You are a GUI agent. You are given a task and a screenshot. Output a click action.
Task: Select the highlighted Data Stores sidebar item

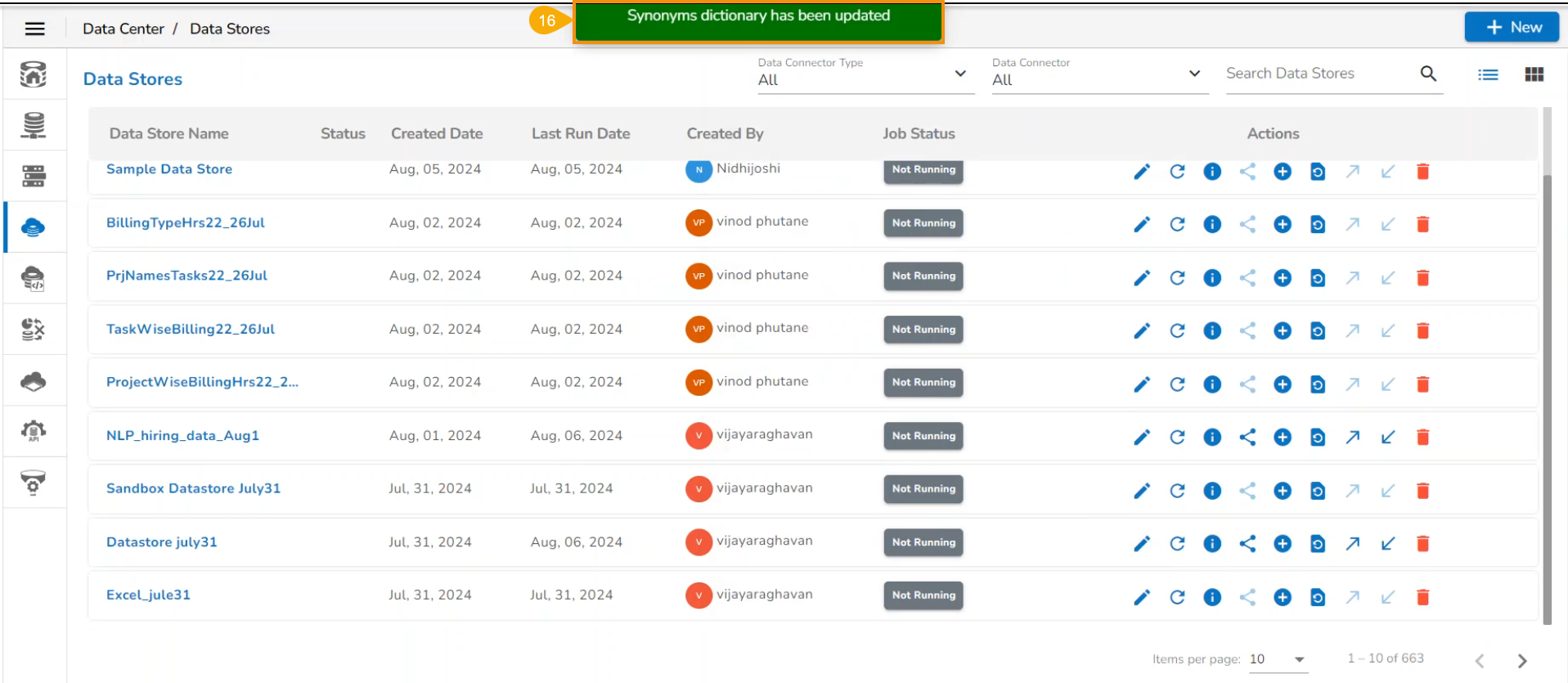[34, 227]
